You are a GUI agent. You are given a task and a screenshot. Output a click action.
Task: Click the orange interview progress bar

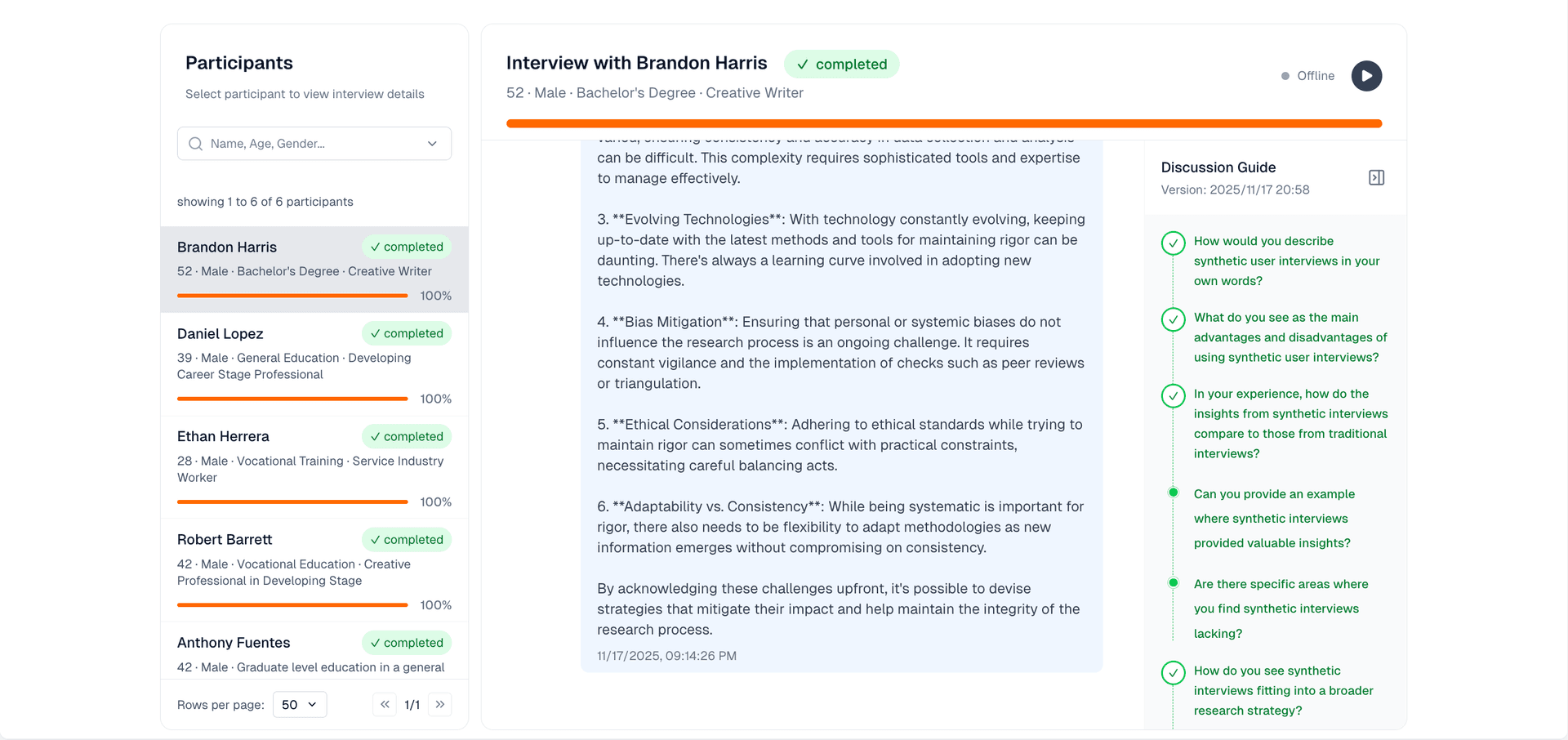(x=944, y=123)
